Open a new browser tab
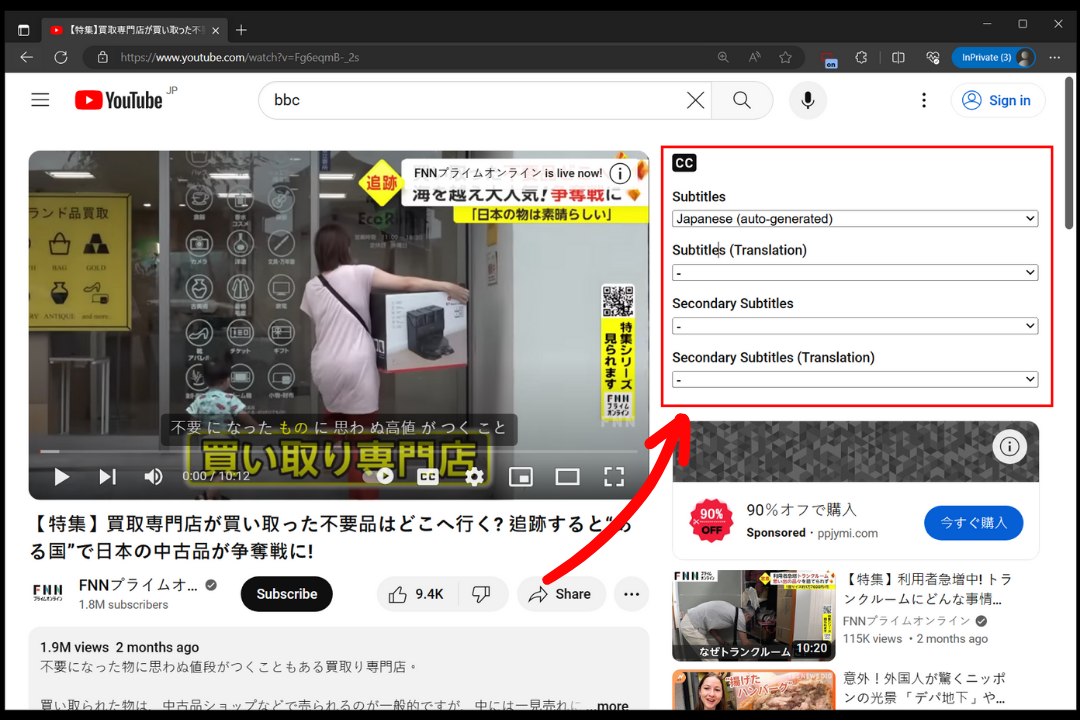Viewport: 1080px width, 720px height. click(241, 30)
